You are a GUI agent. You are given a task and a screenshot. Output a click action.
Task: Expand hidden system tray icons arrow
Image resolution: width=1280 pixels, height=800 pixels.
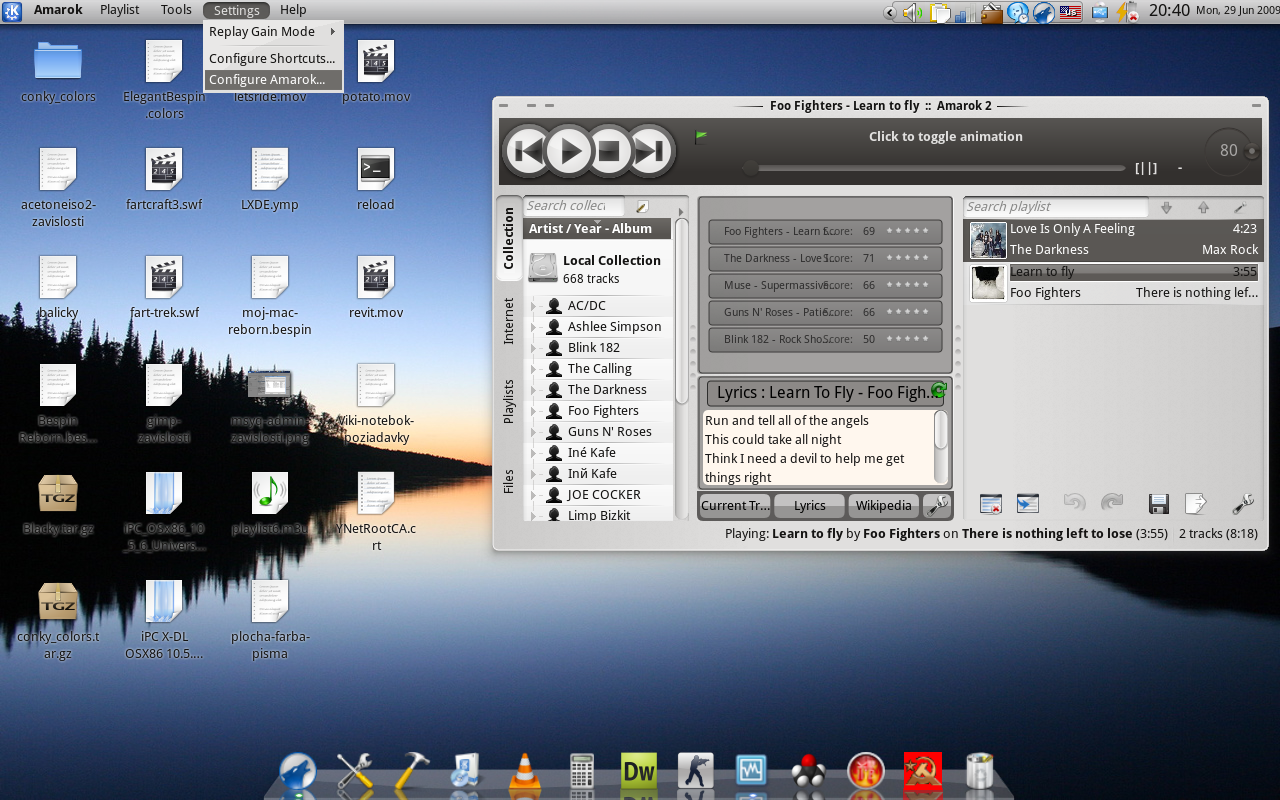point(890,12)
